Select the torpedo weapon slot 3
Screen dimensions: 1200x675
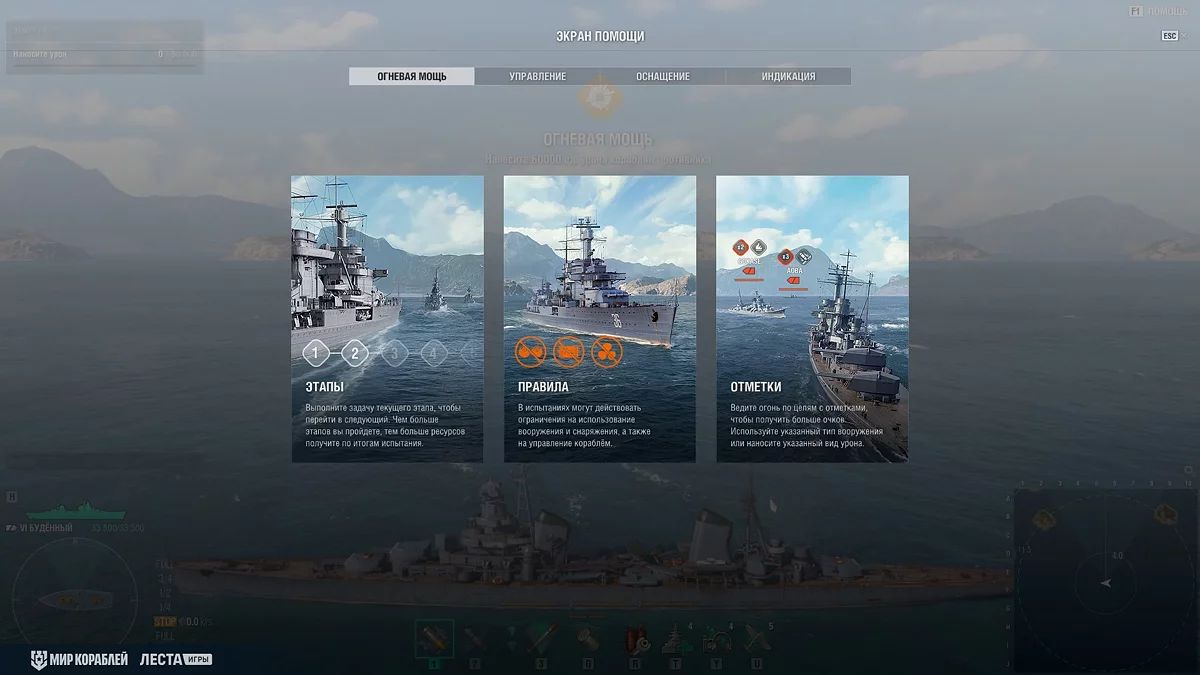pos(541,639)
